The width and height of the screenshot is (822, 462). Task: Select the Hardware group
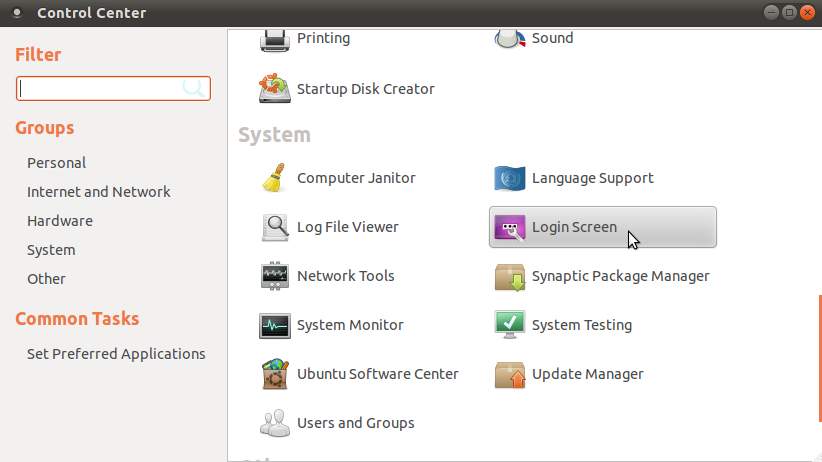click(60, 221)
